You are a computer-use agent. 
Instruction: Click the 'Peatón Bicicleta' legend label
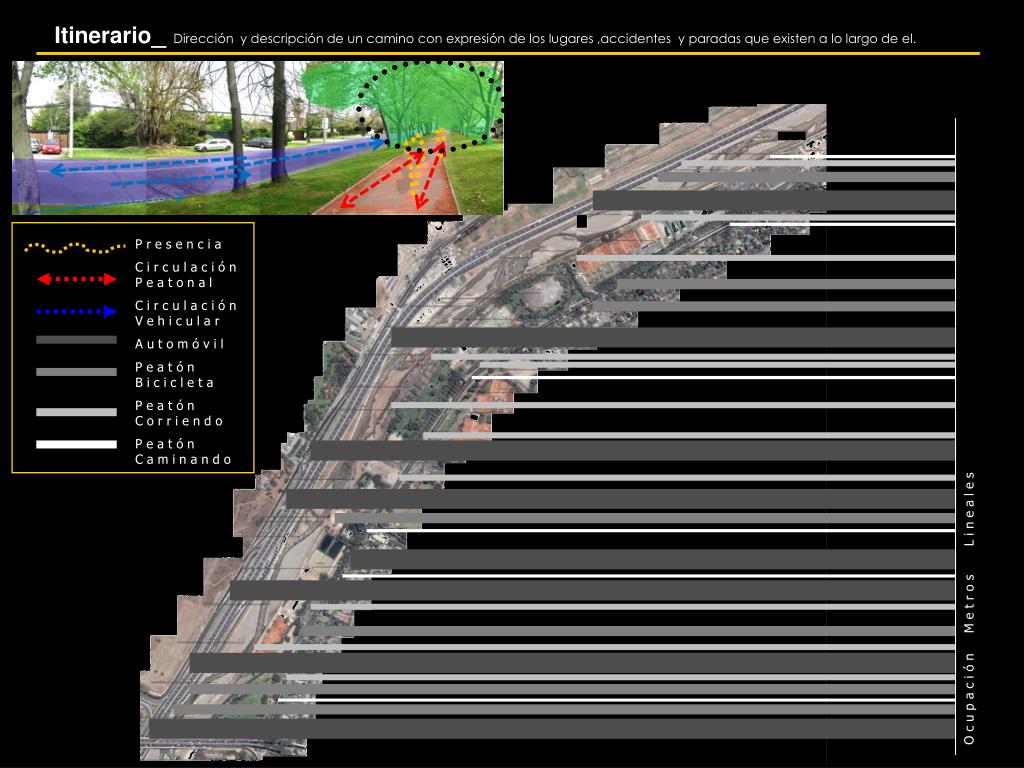[x=174, y=375]
